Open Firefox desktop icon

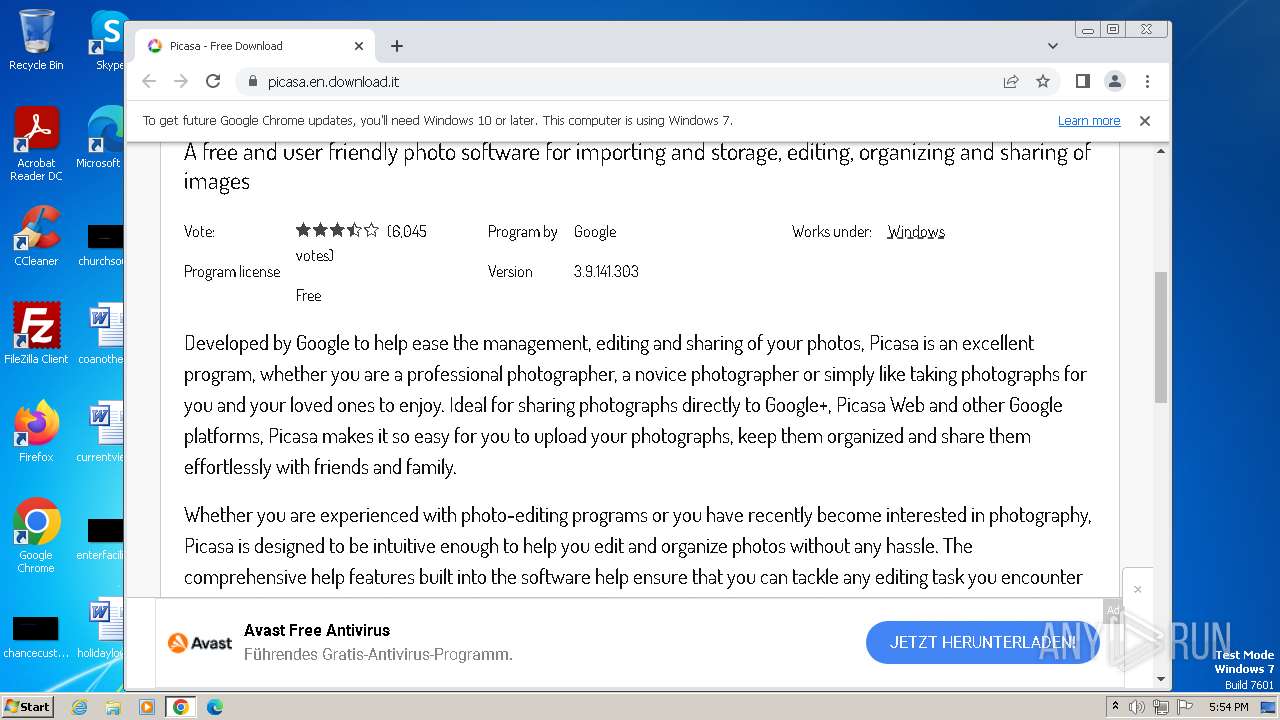point(36,431)
